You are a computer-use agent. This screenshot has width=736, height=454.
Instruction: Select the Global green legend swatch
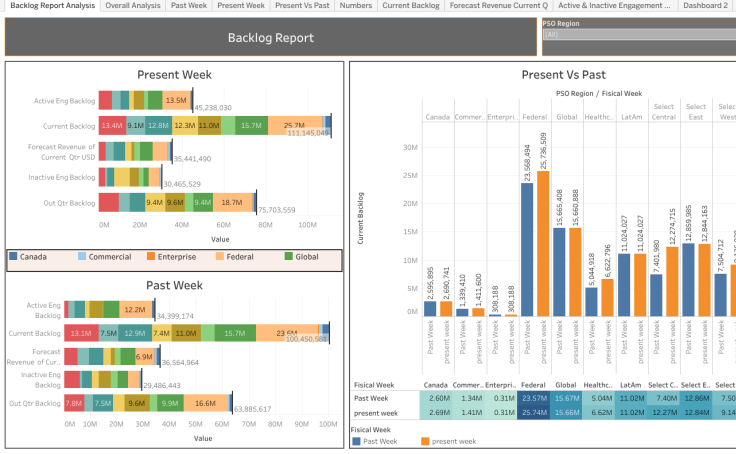[x=289, y=256]
